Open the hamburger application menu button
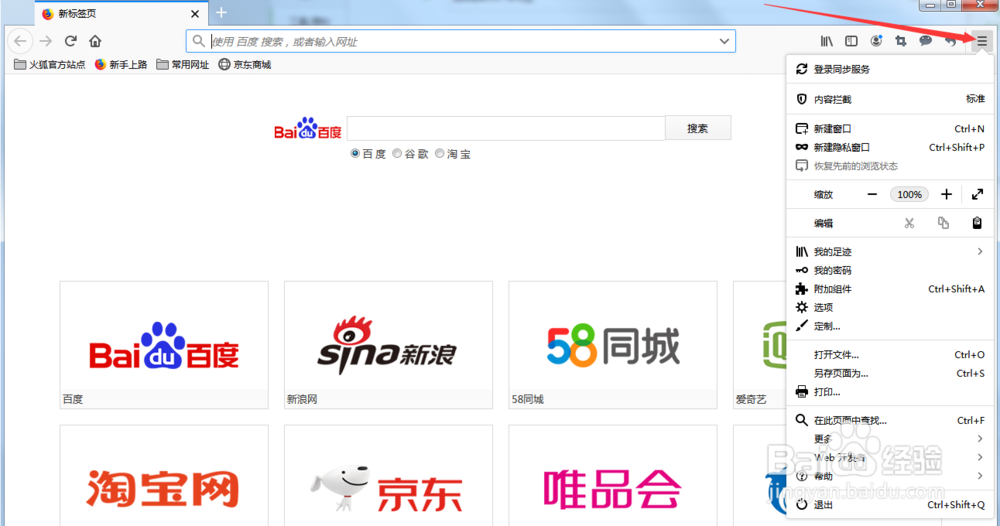Image resolution: width=1000 pixels, height=526 pixels. [x=982, y=41]
